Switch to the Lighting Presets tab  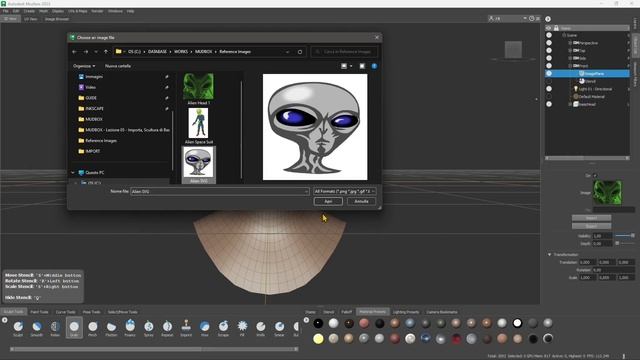406,312
